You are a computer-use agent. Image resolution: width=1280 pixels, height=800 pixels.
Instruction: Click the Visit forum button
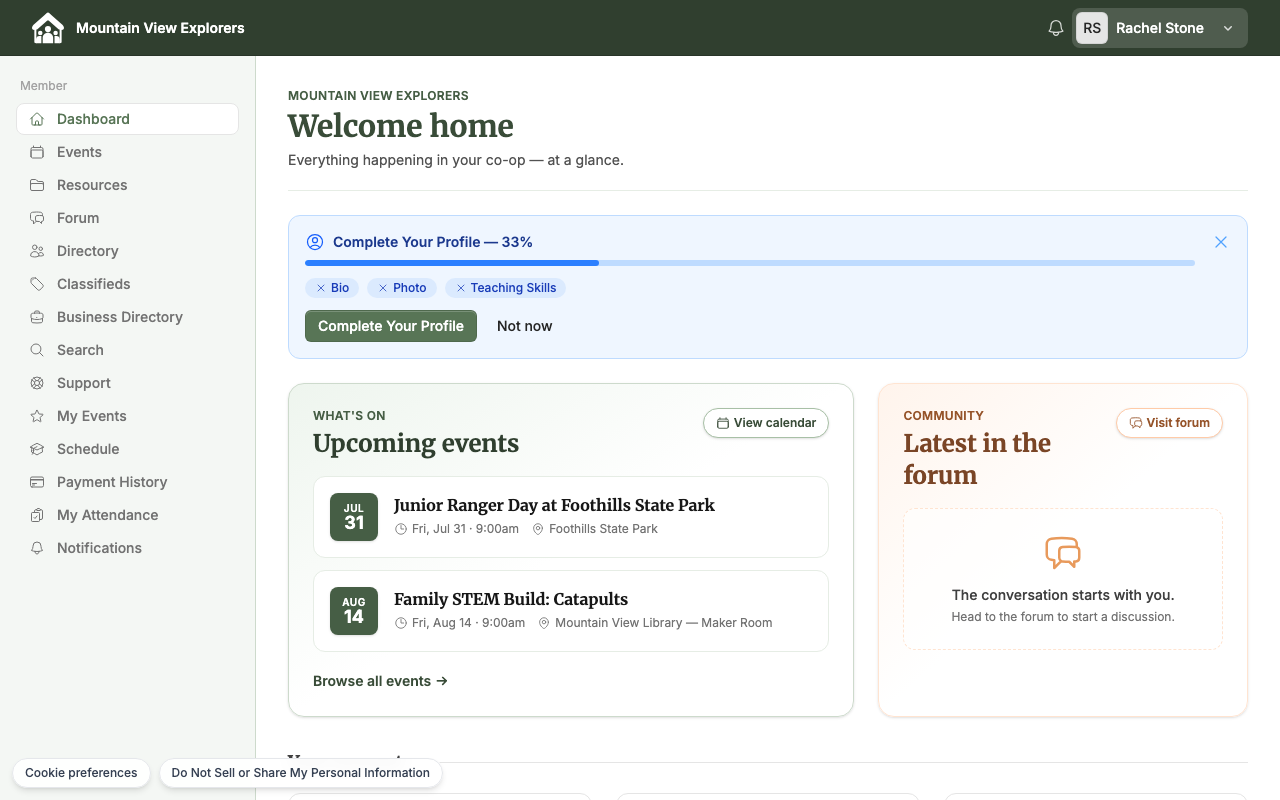pyautogui.click(x=1169, y=423)
